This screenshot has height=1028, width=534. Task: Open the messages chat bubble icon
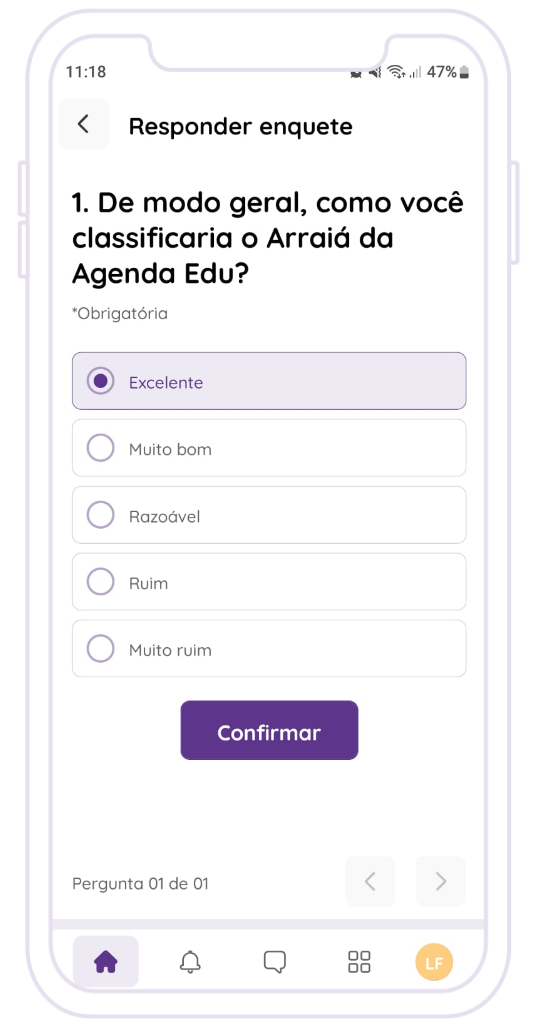[x=275, y=962]
